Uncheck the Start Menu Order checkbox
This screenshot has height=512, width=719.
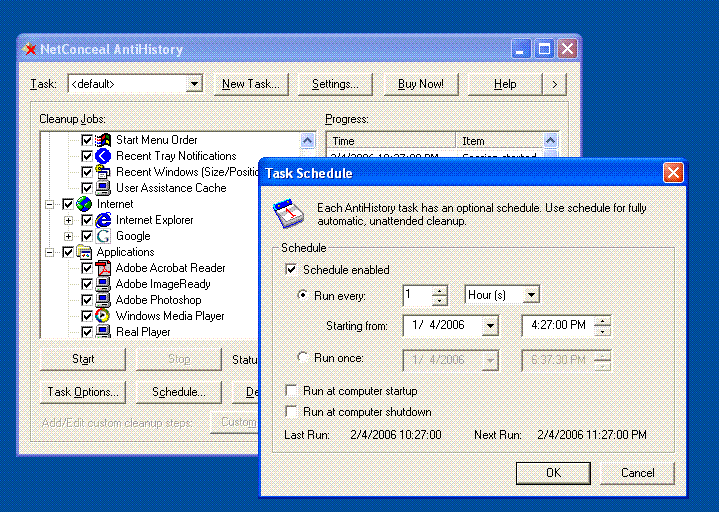[87, 140]
